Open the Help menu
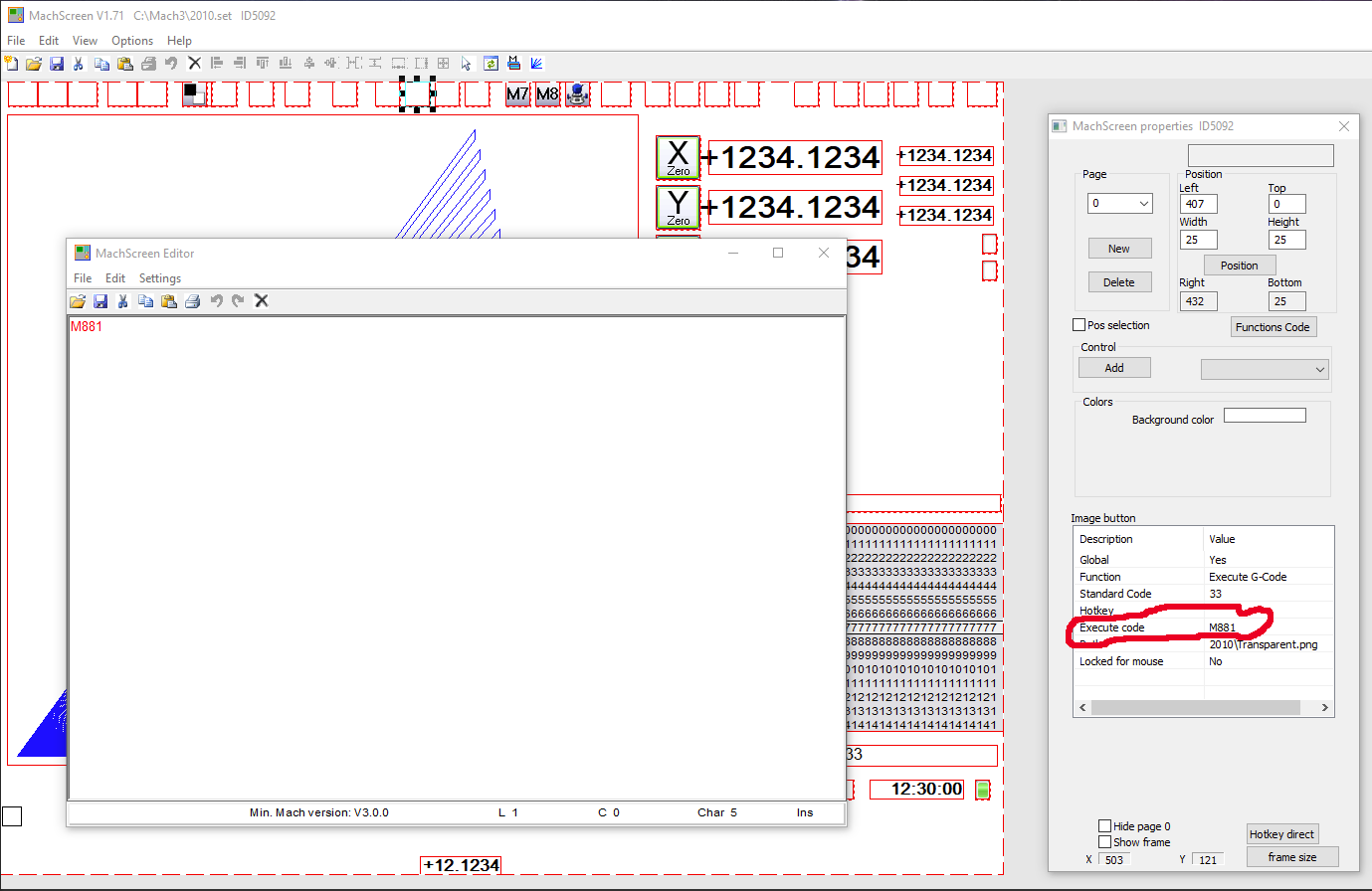This screenshot has width=1372, height=891. pos(179,41)
